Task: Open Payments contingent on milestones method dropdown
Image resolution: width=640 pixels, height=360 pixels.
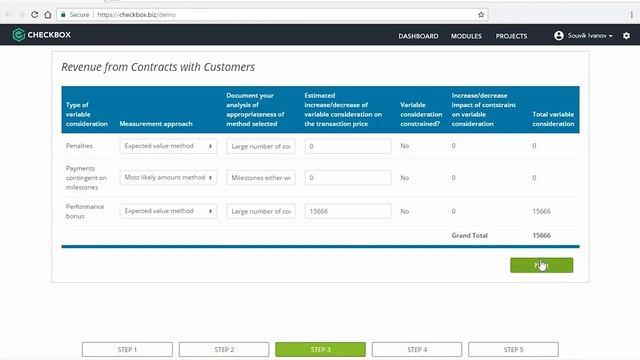Action: click(168, 178)
